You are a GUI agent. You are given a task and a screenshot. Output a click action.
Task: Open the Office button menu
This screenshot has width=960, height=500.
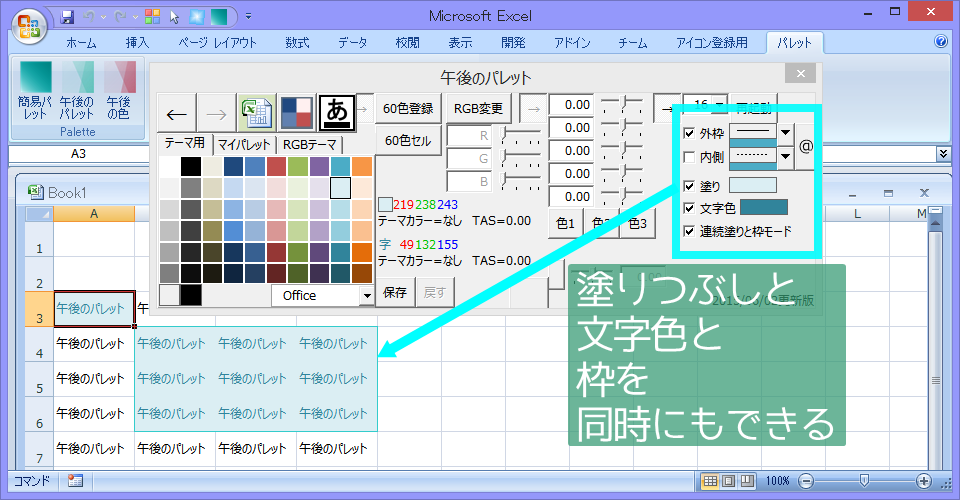[x=29, y=26]
